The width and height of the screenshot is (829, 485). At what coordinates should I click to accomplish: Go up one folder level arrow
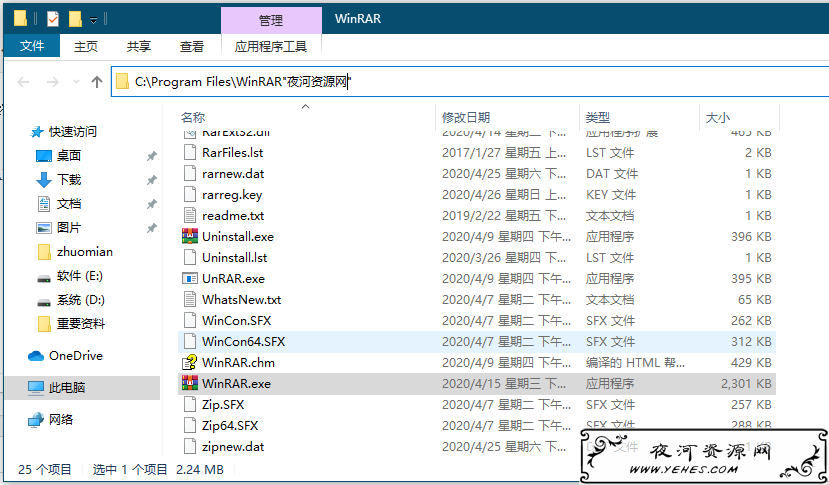click(x=96, y=82)
